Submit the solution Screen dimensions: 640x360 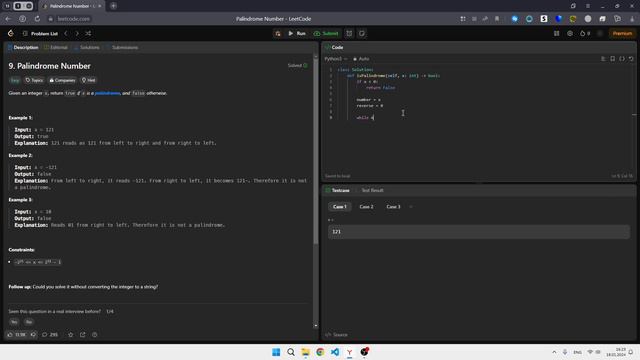[x=326, y=33]
